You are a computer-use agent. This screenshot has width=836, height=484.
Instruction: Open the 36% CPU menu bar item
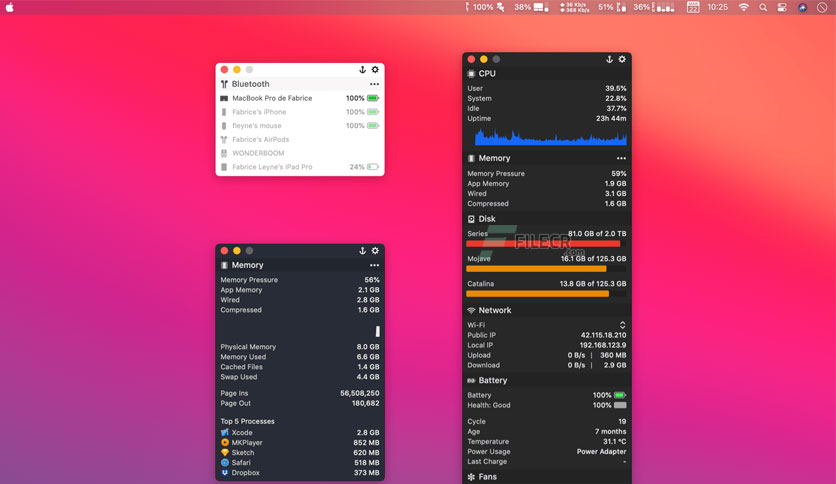click(654, 7)
